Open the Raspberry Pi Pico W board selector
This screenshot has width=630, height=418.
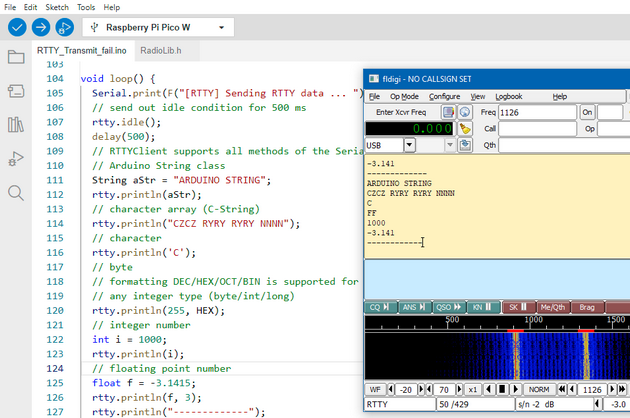pos(158,27)
